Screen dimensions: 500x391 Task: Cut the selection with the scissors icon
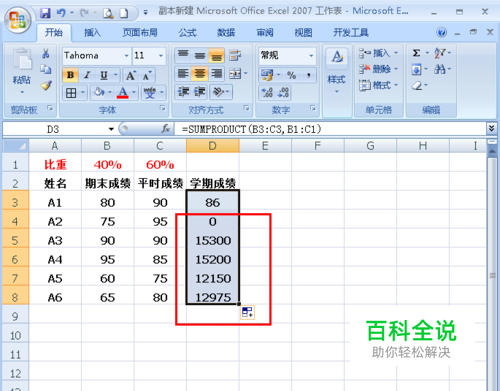(x=46, y=53)
